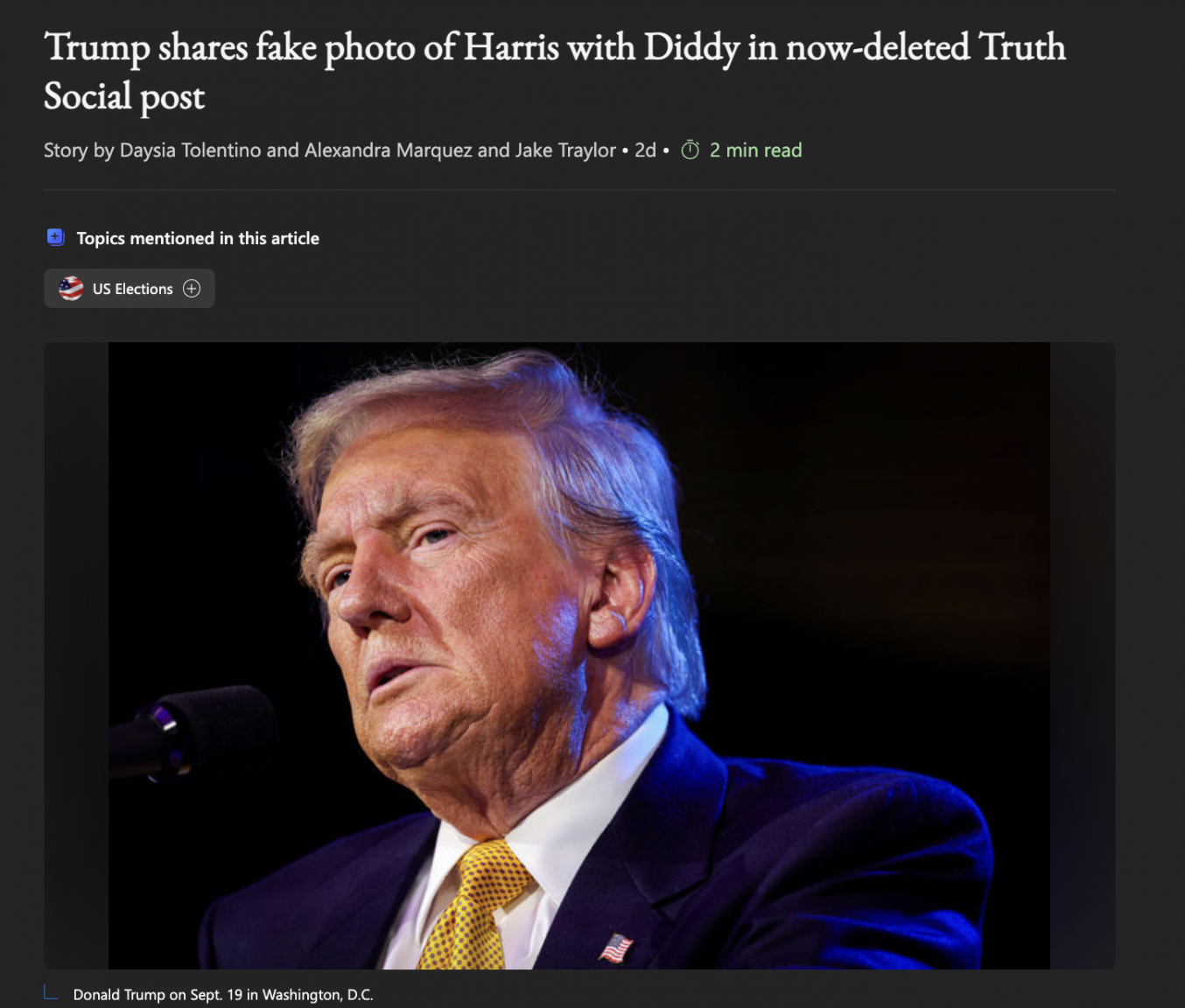1185x1008 pixels.
Task: Click the blue Topics plus-square icon
Action: [55, 237]
